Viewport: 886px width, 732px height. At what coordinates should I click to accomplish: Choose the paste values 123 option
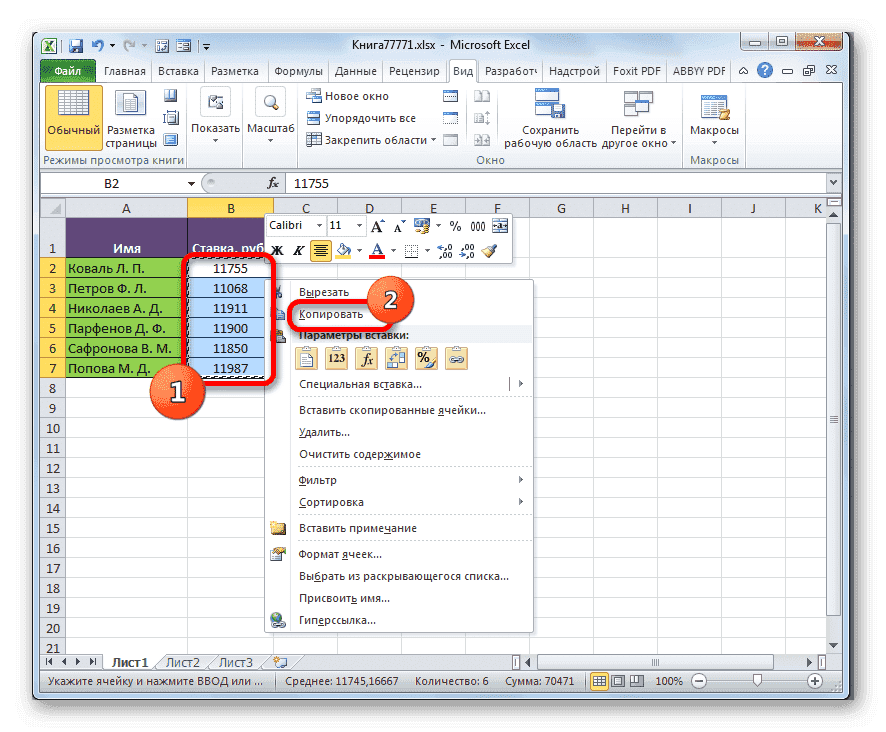tap(336, 358)
